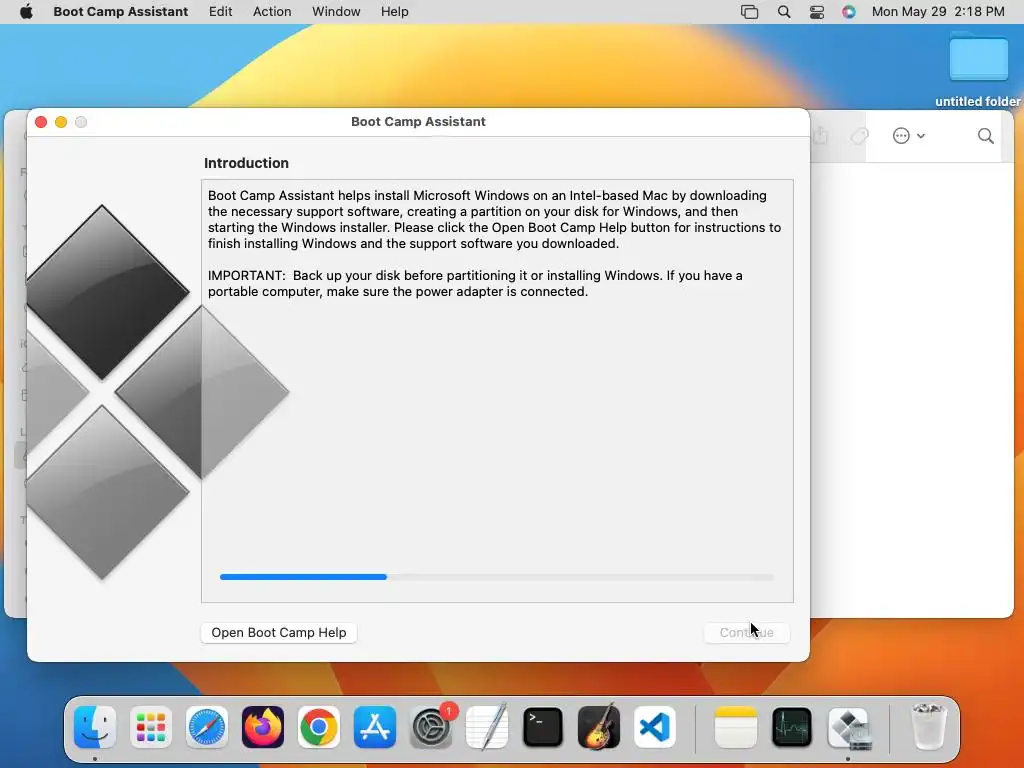Launch Visual Studio Code from the Dock
This screenshot has width=1024, height=768.
655,727
